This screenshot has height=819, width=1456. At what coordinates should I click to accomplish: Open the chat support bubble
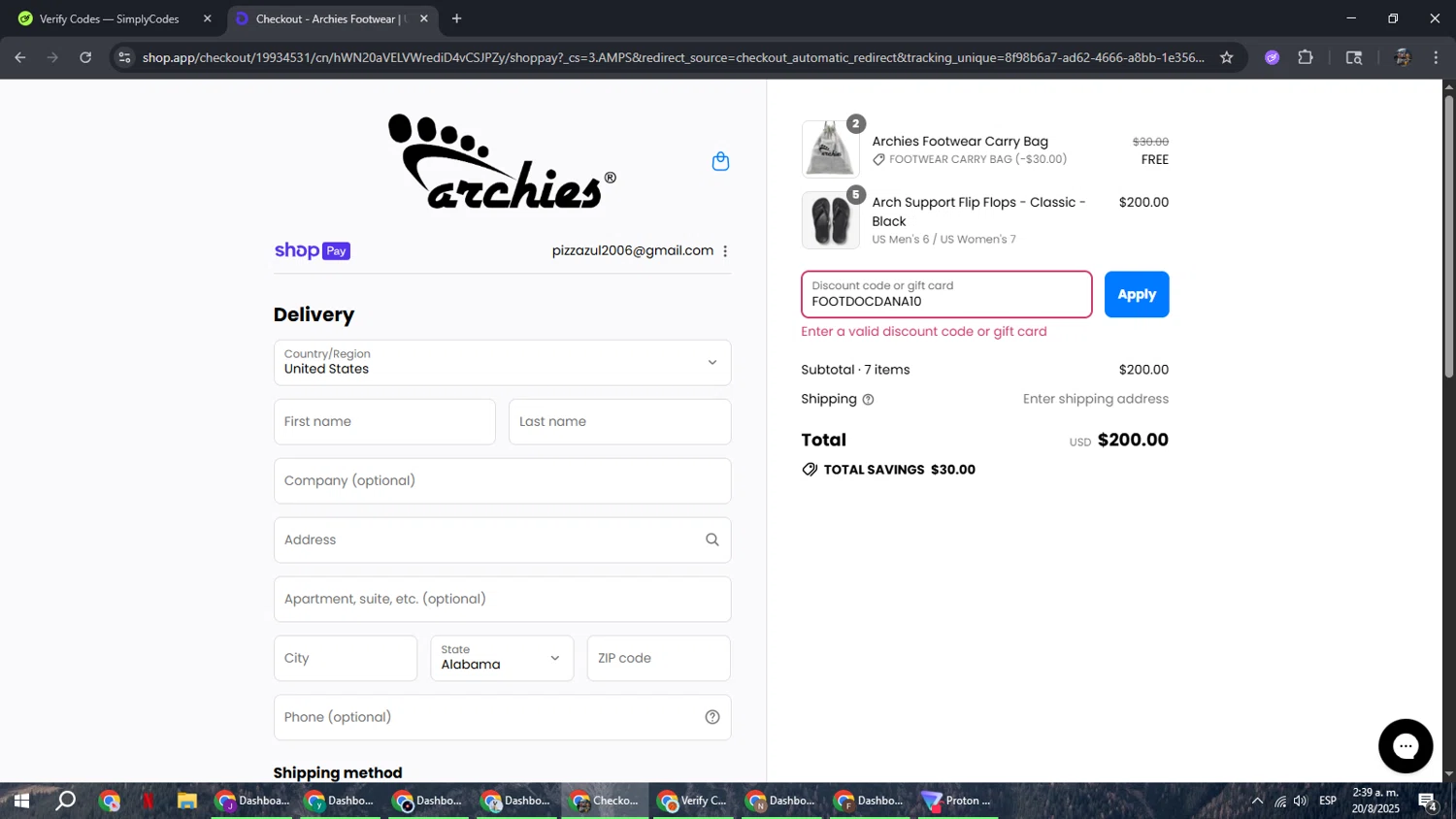(1406, 746)
